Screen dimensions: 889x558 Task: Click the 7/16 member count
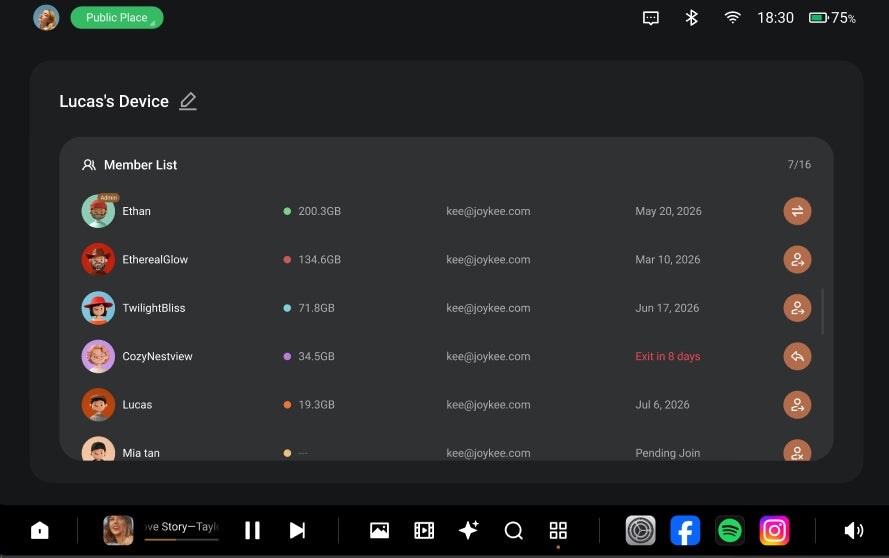799,164
